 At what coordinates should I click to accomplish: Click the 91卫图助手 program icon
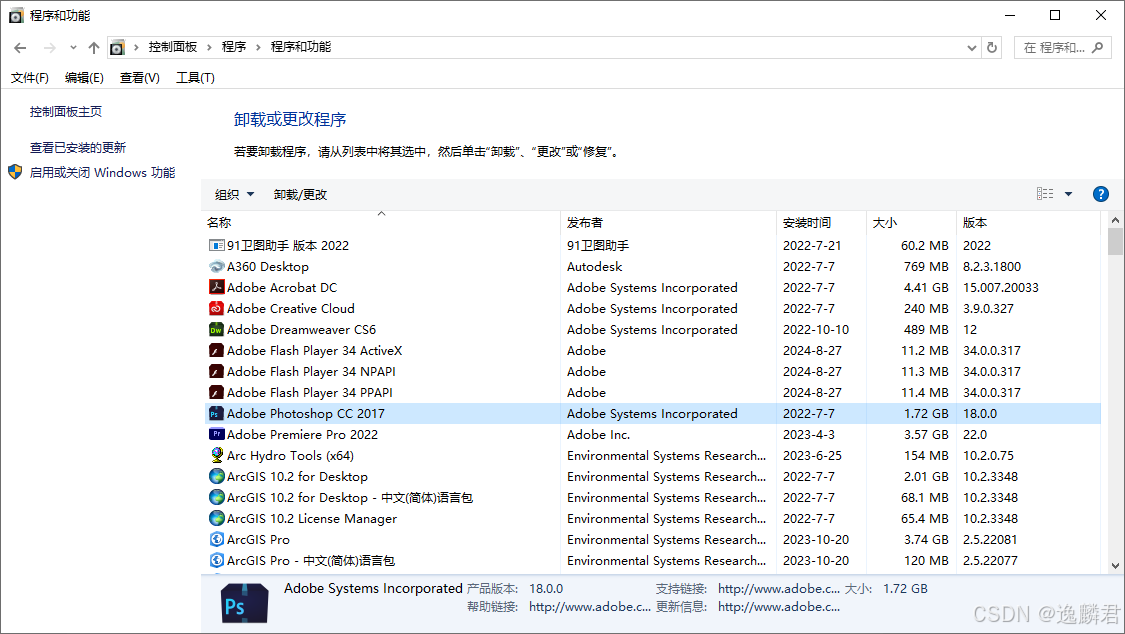216,245
